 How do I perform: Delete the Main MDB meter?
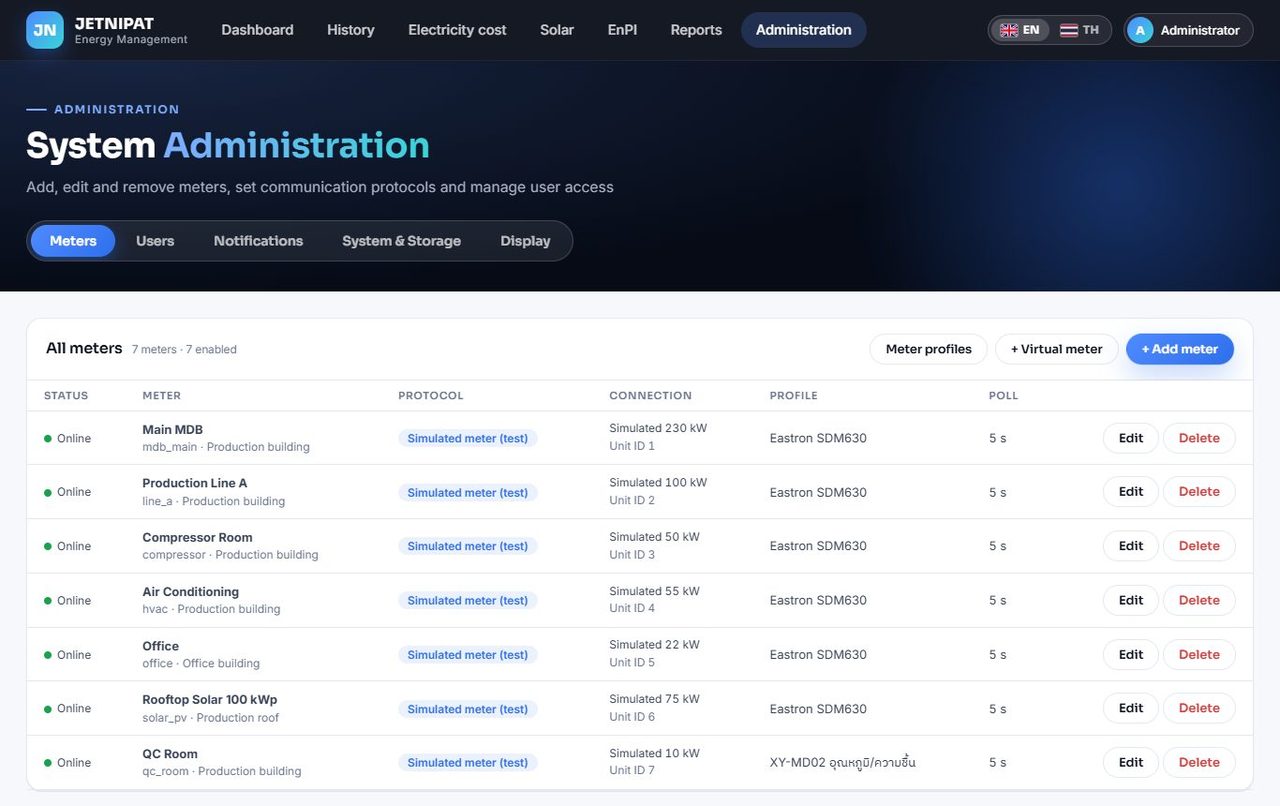tap(1199, 438)
